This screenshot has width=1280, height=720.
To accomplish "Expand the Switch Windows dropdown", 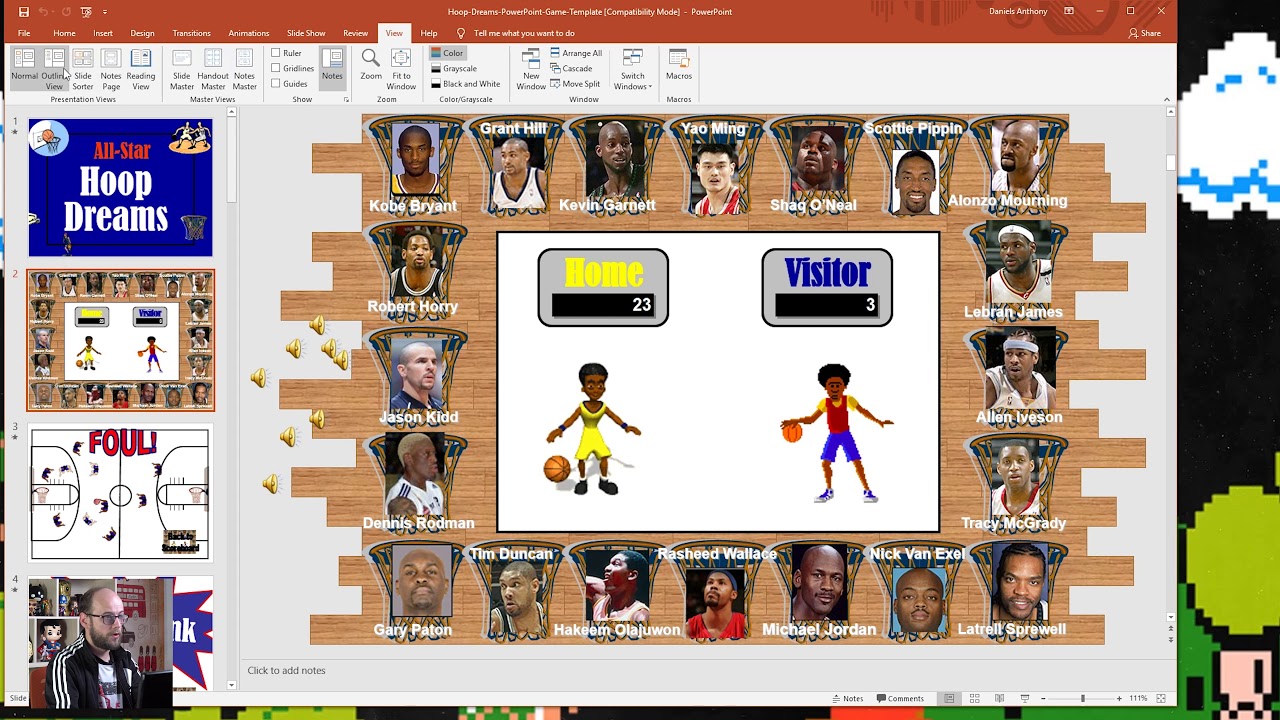I will pyautogui.click(x=633, y=69).
